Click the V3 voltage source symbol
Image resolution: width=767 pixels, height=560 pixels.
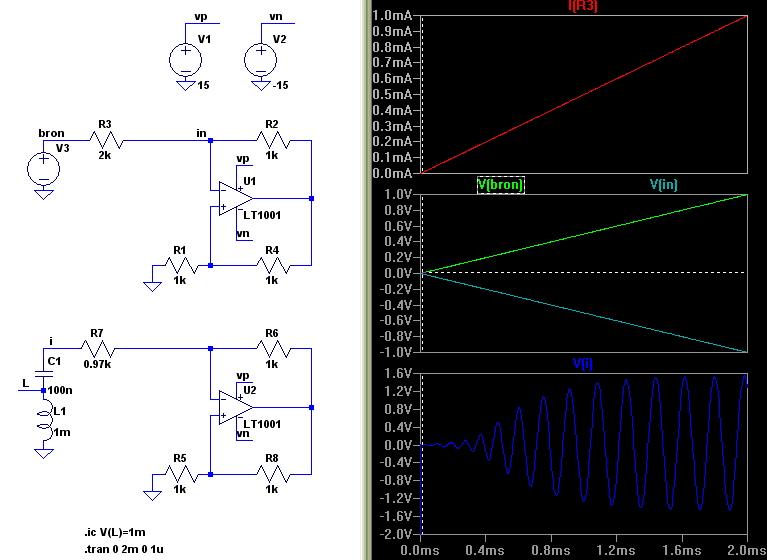point(43,166)
